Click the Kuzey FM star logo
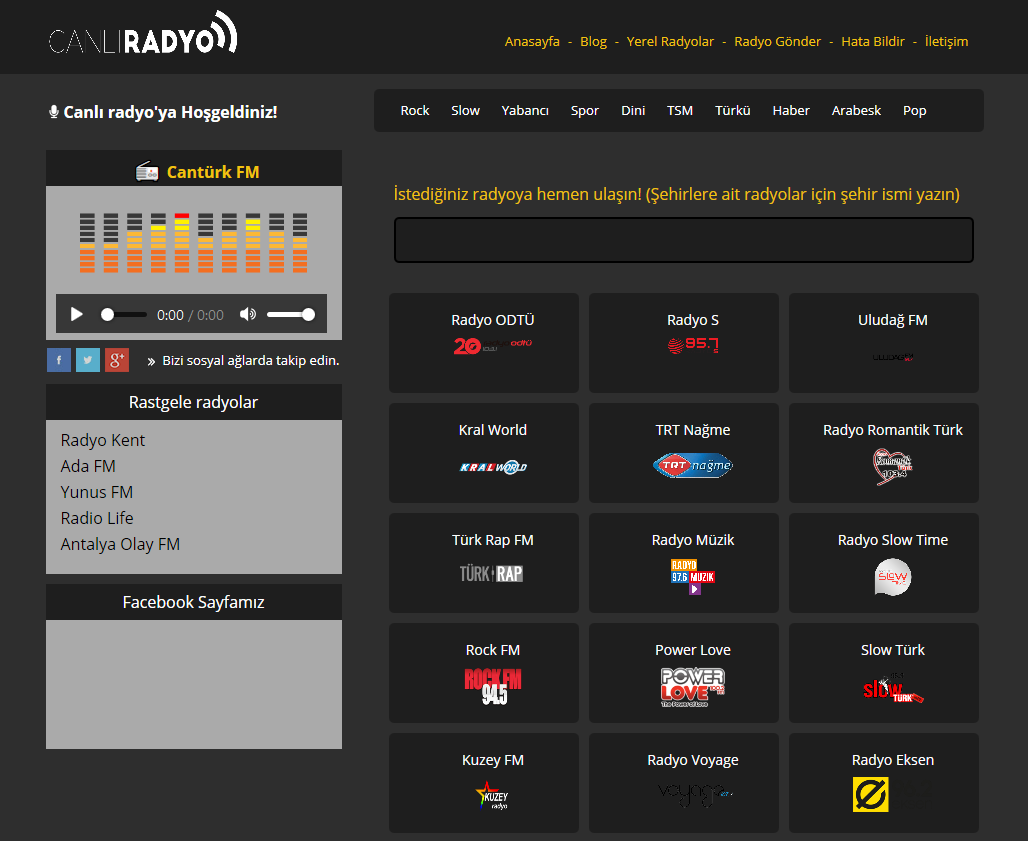The width and height of the screenshot is (1028, 841). [x=492, y=795]
